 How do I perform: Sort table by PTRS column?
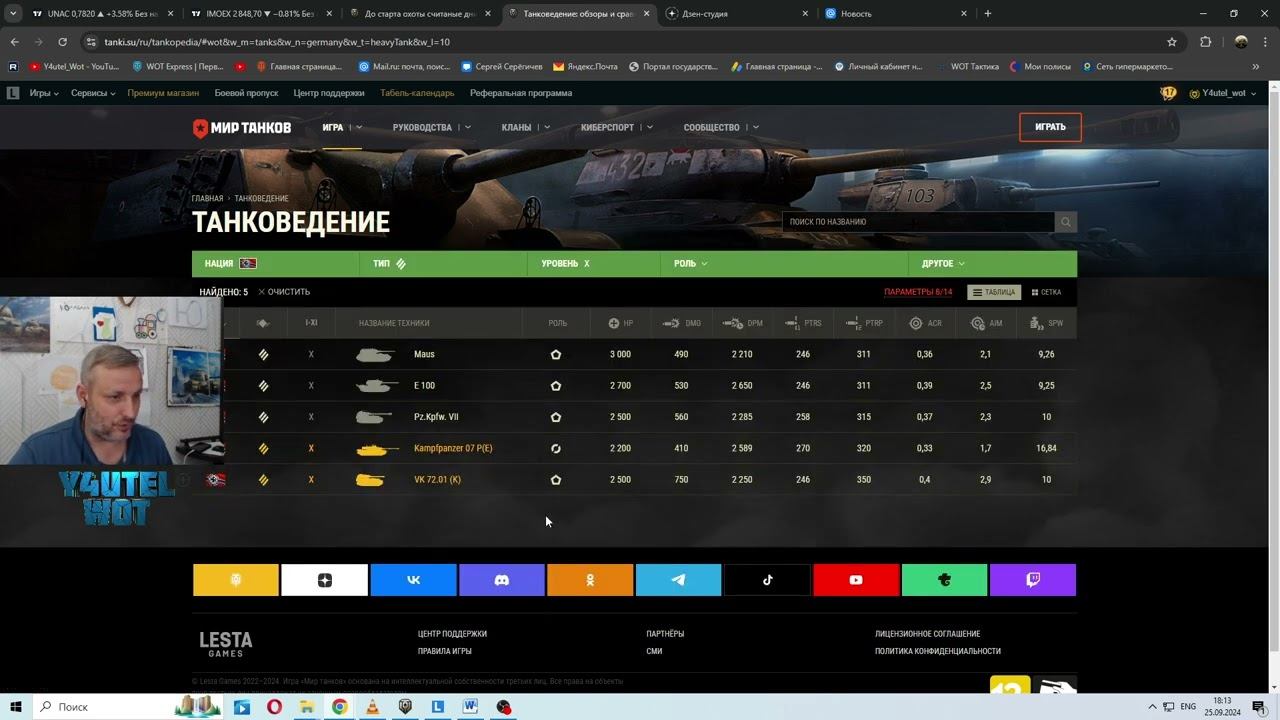point(803,323)
